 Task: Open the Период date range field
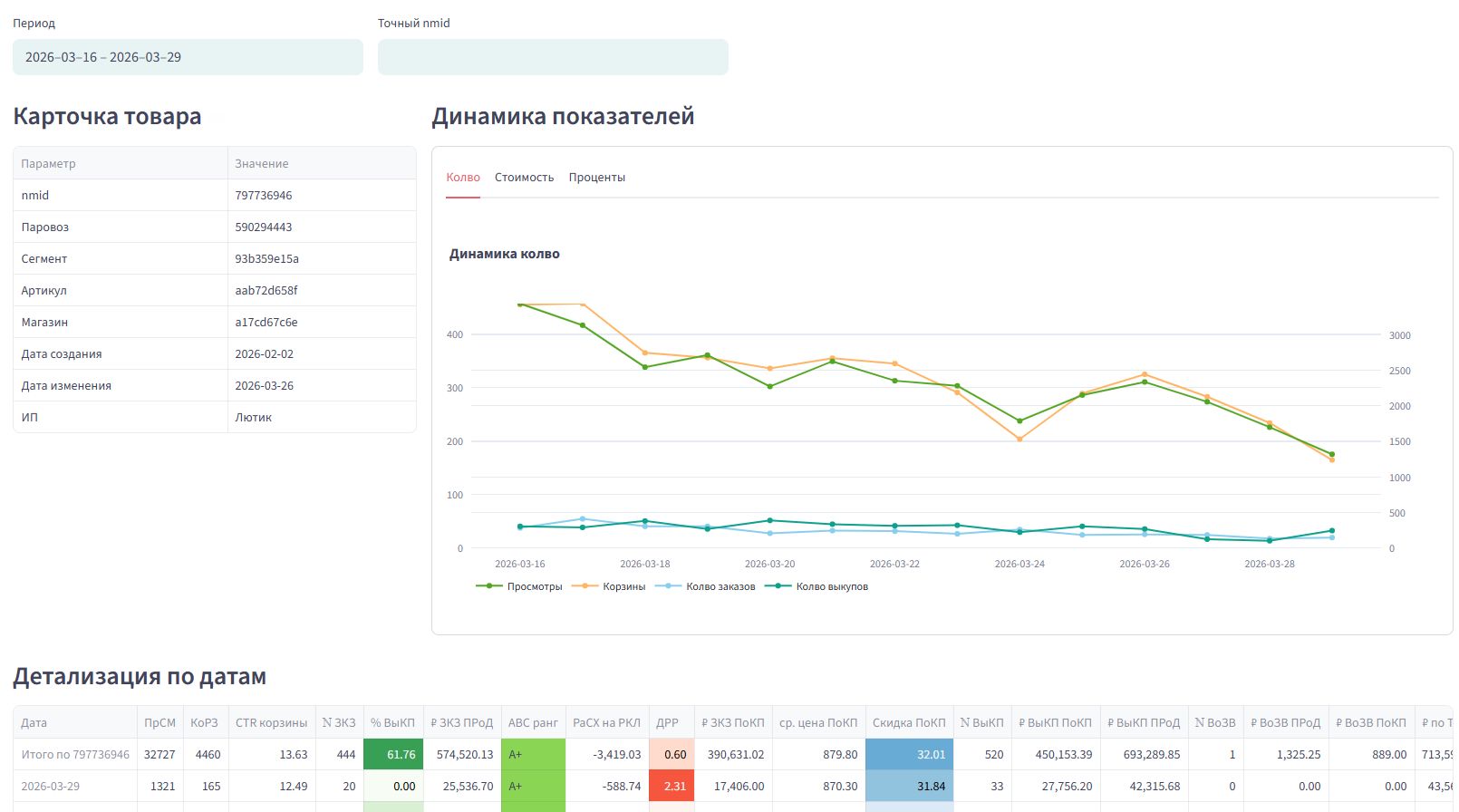pos(188,57)
